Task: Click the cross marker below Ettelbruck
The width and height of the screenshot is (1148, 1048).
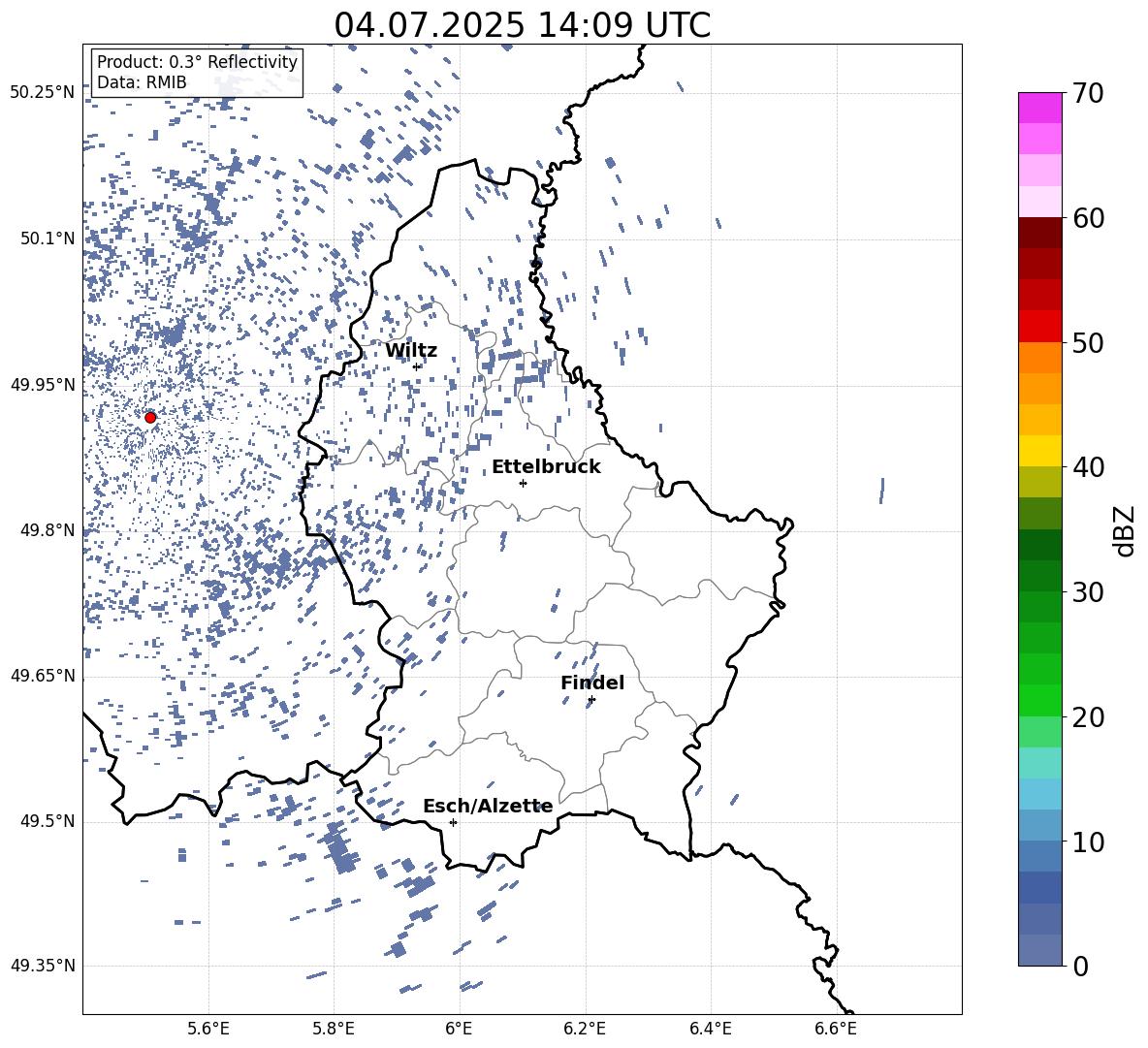Action: click(x=523, y=483)
